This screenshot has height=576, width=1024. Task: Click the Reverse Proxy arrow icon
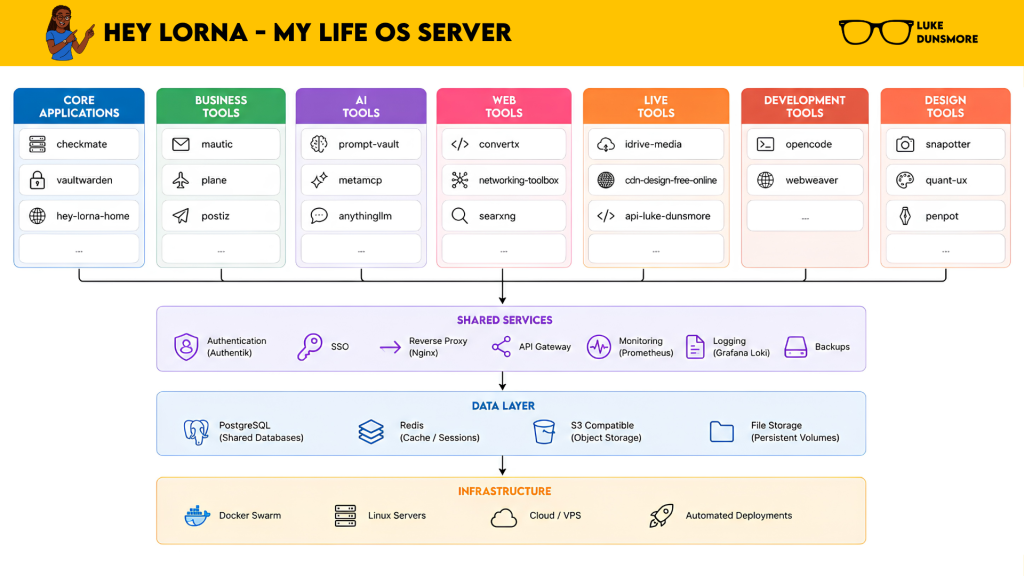coord(391,347)
